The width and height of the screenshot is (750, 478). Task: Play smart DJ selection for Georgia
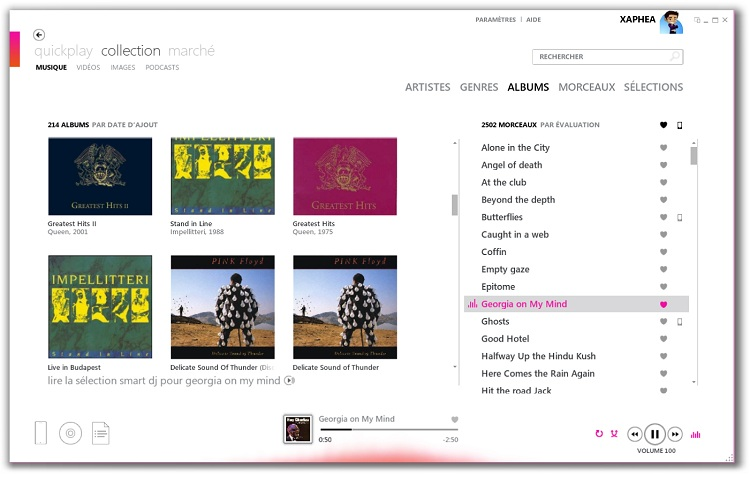(x=289, y=380)
